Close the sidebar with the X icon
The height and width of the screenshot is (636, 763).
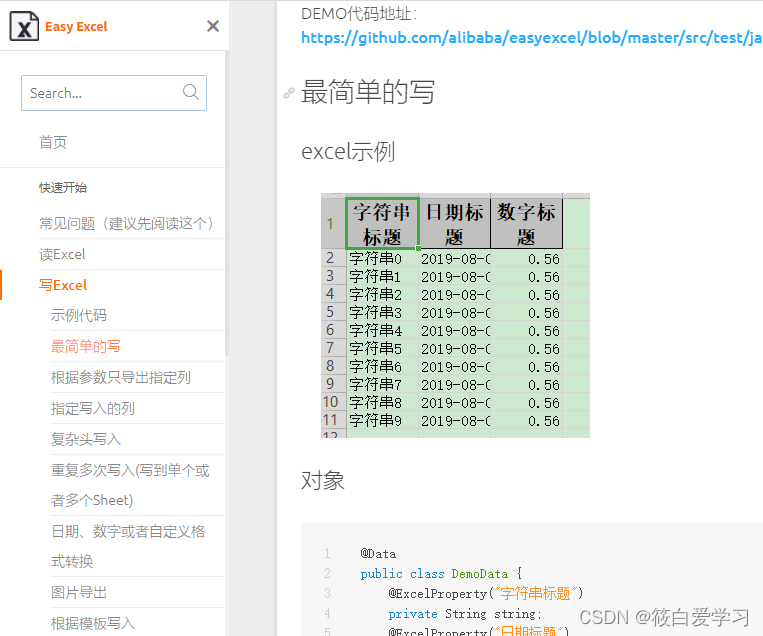pos(213,26)
